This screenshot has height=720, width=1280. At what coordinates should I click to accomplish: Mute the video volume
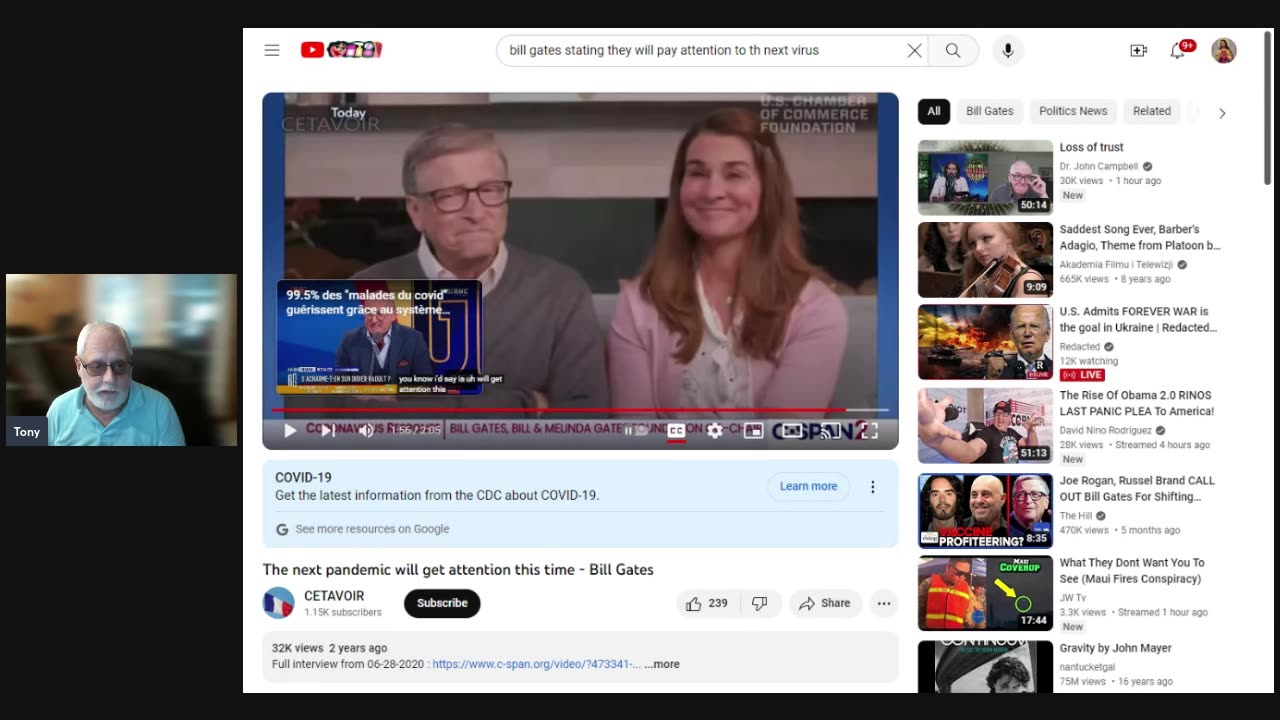pos(366,430)
